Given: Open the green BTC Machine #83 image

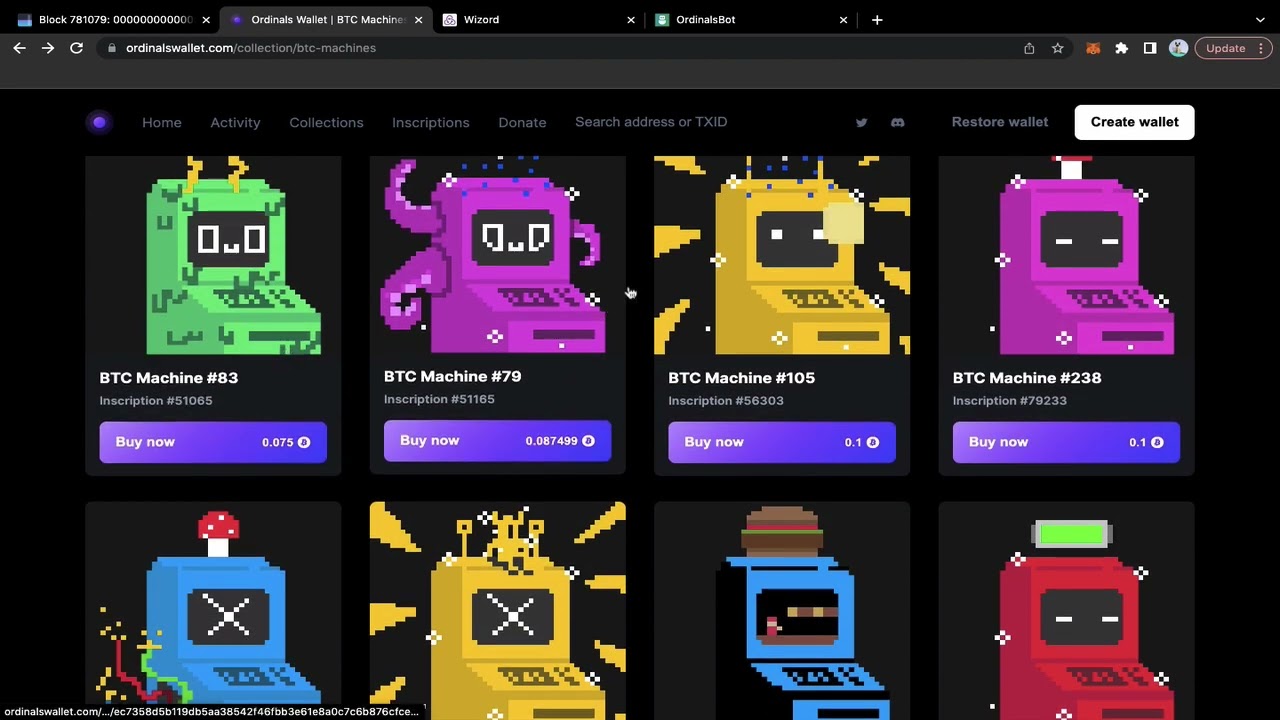Looking at the screenshot, I should 213,255.
